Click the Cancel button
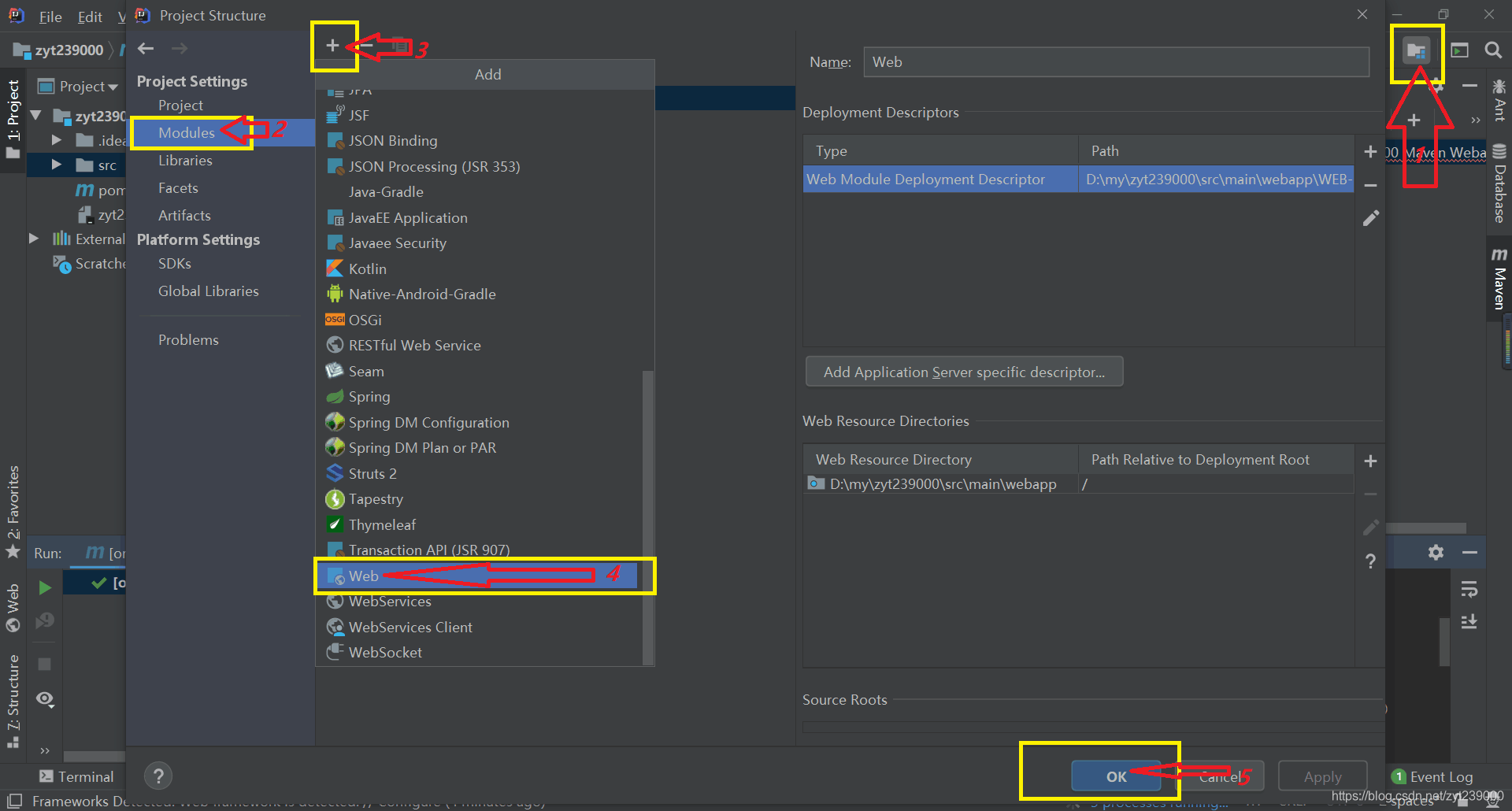This screenshot has height=811, width=1512. [x=1220, y=776]
